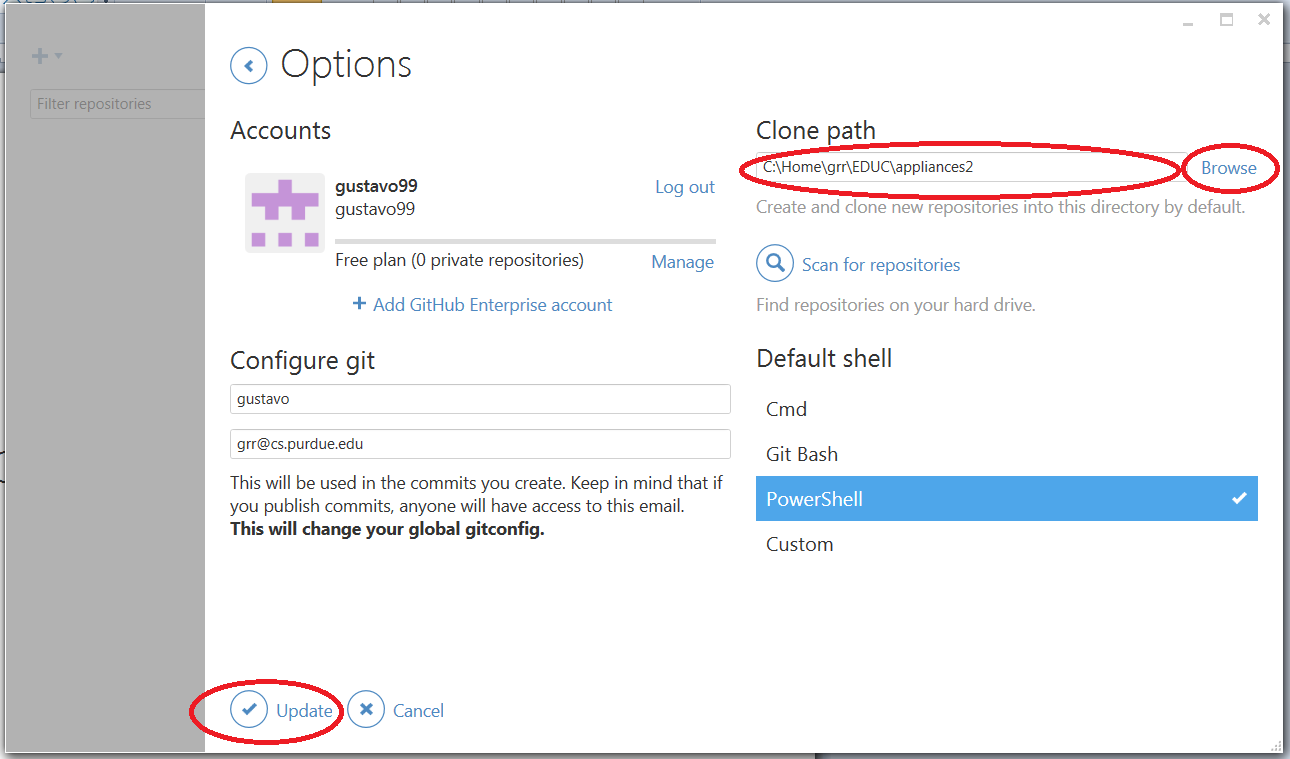Open the Manage plan link

click(x=683, y=262)
